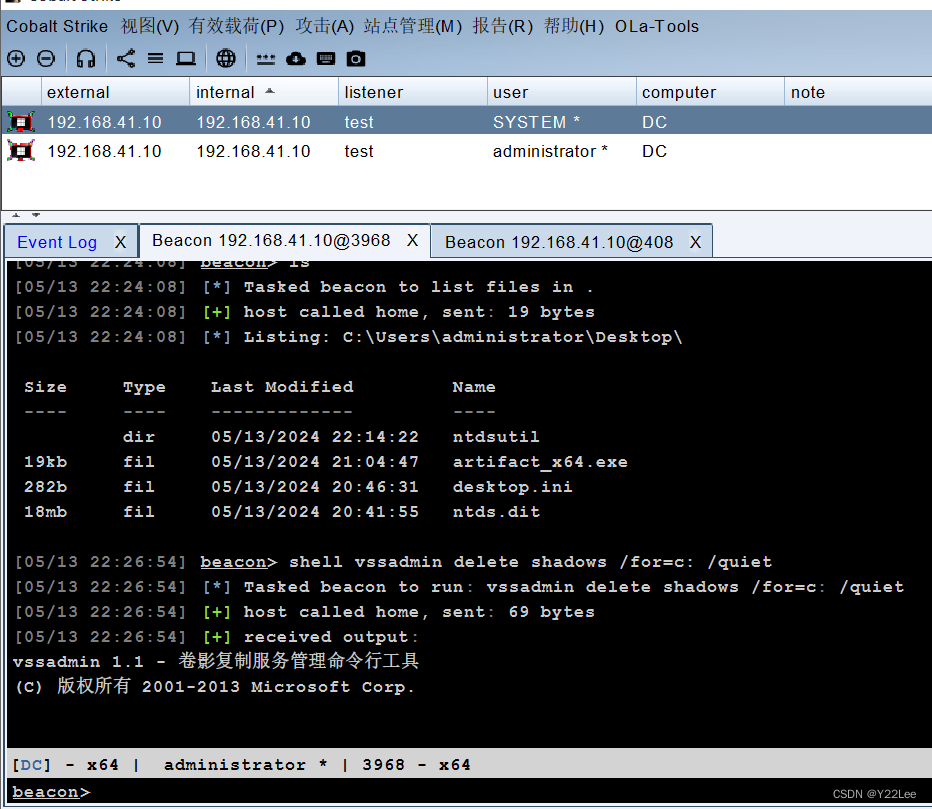Open listeners via the headphones icon

click(86, 58)
